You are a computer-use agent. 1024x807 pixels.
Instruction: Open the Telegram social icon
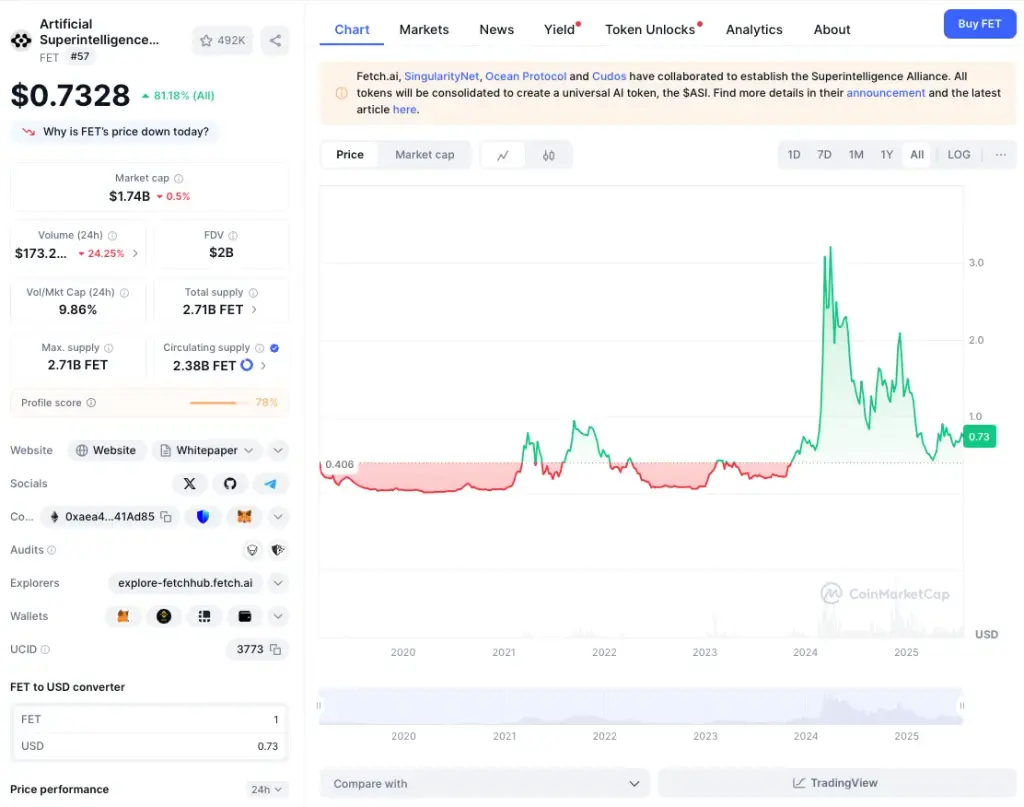(270, 484)
